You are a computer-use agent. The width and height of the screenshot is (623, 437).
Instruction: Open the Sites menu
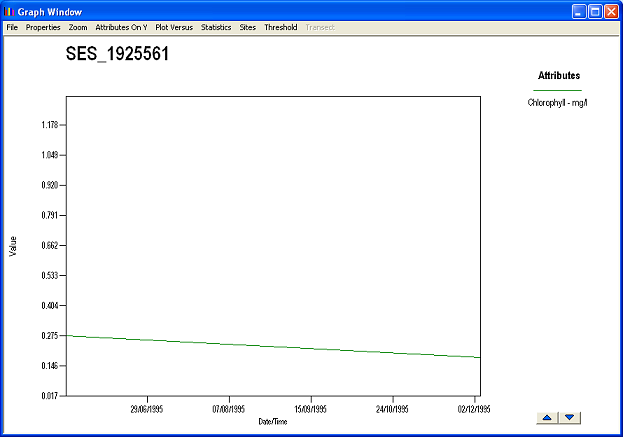click(x=248, y=27)
